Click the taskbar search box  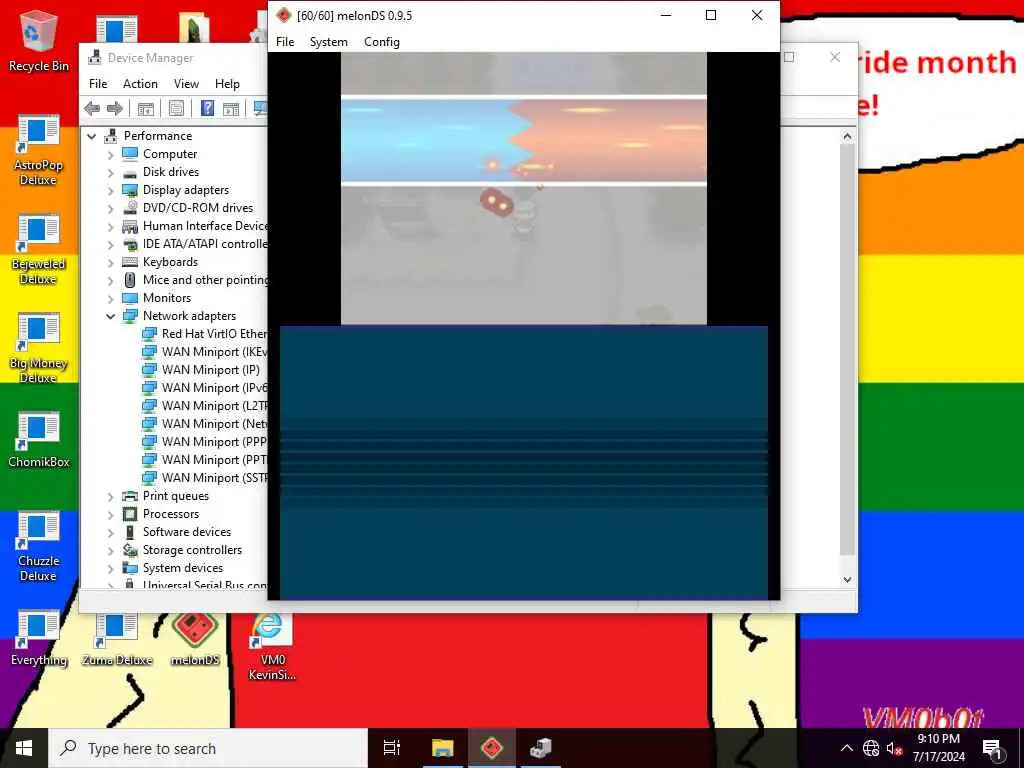(208, 748)
